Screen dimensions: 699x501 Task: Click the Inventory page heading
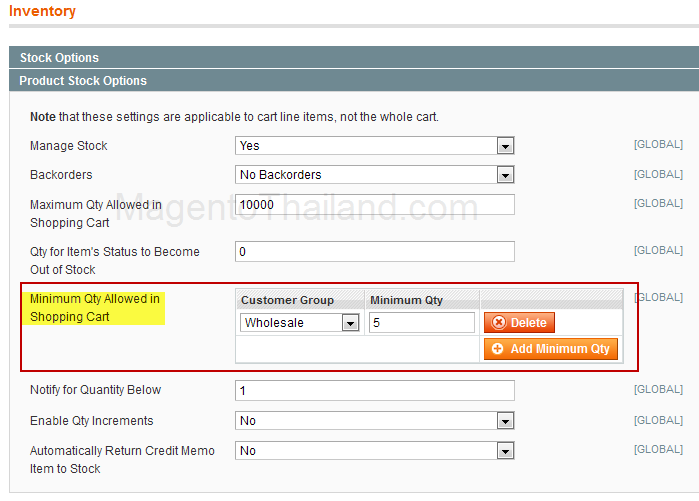point(42,12)
